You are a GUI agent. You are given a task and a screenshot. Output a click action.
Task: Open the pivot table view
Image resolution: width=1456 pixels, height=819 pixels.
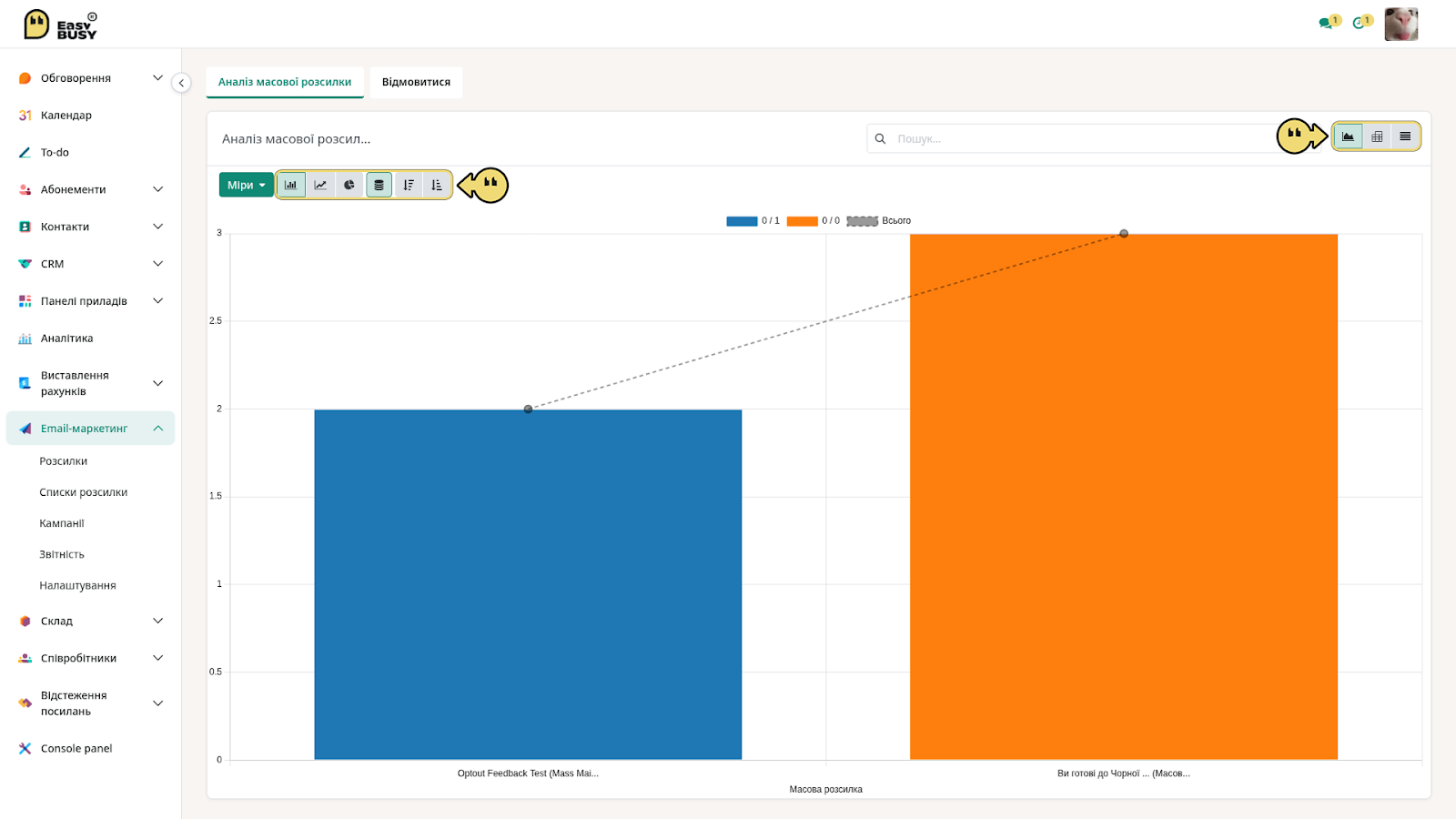1377,136
